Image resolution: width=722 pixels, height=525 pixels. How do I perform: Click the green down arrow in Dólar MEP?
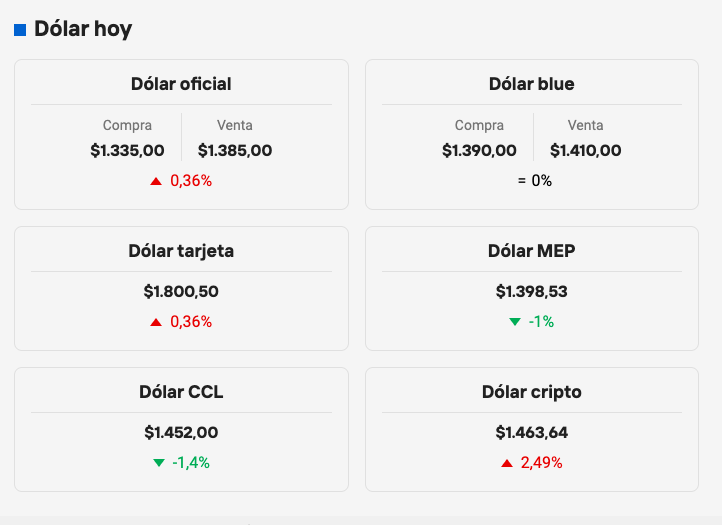coord(515,322)
